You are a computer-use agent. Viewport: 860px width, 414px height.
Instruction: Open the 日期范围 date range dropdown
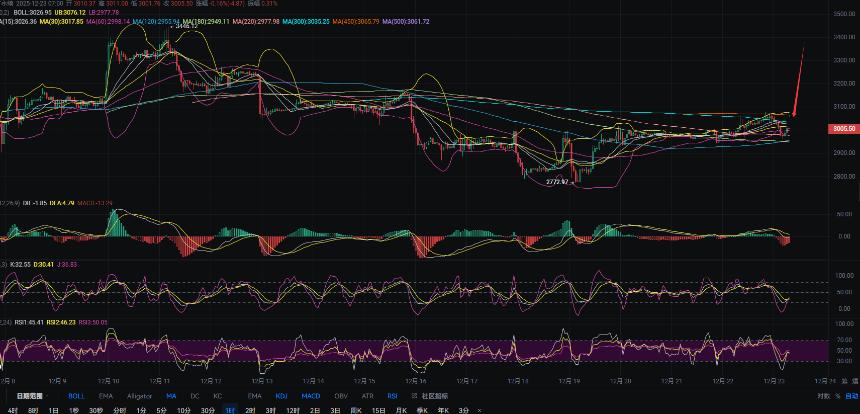(x=30, y=396)
